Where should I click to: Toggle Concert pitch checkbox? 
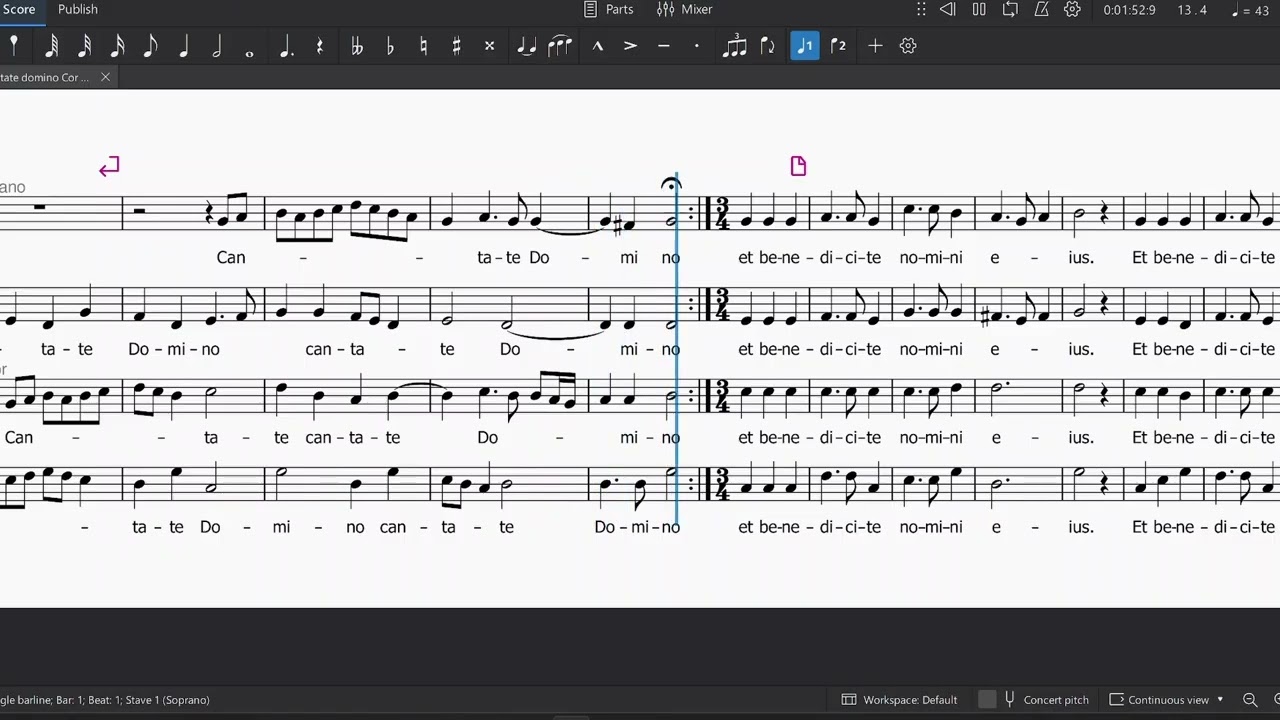988,700
